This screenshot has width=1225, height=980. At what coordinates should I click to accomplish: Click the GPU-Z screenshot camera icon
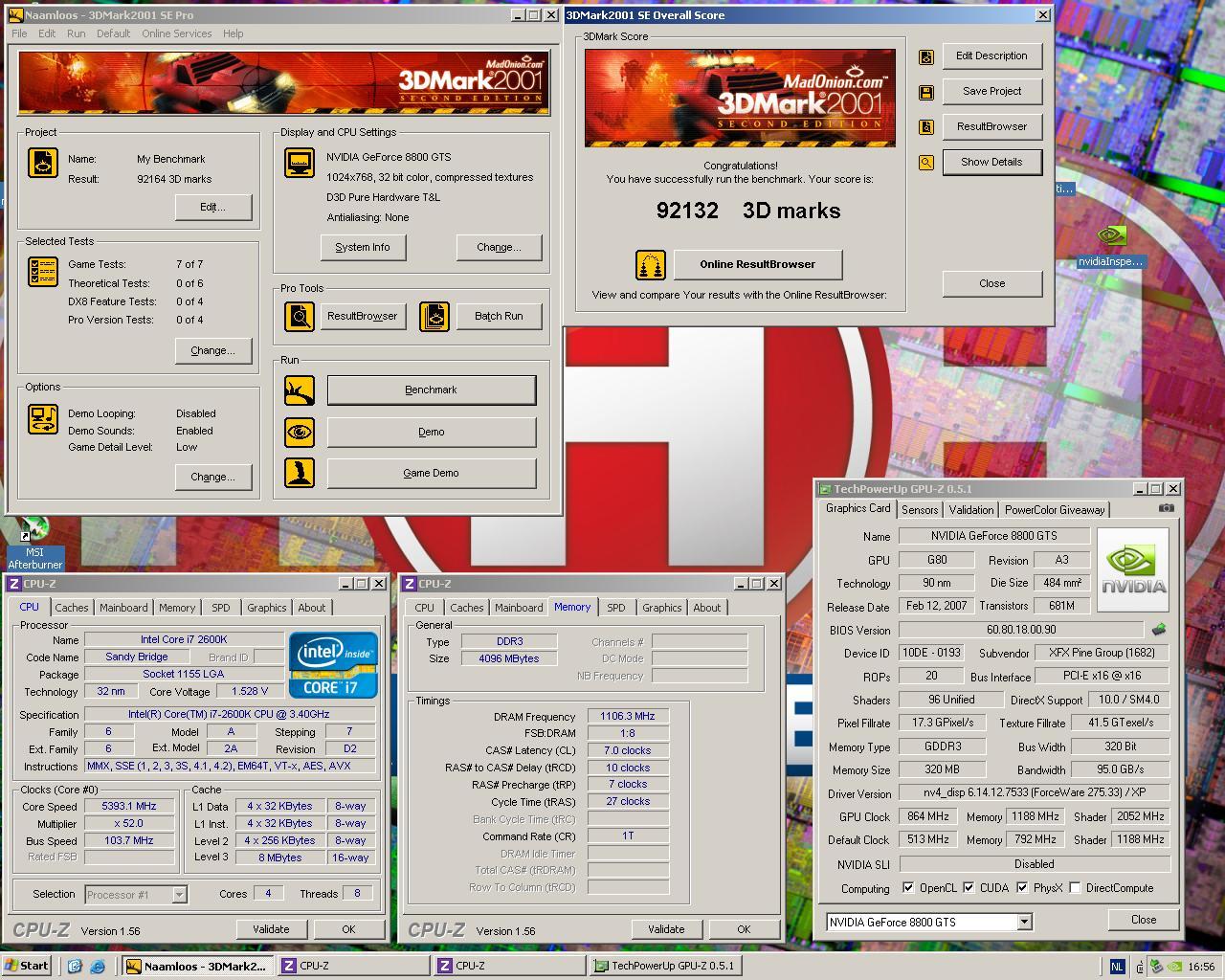(x=1166, y=509)
